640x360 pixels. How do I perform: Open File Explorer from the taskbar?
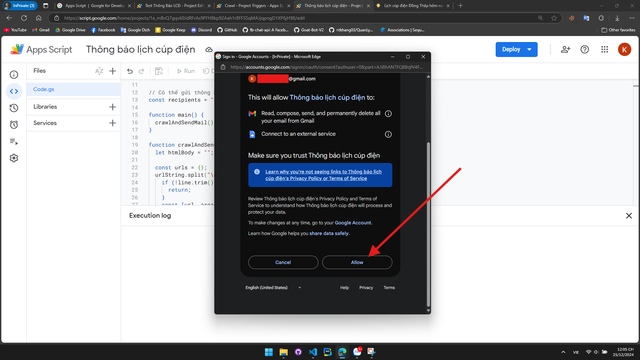[283, 352]
